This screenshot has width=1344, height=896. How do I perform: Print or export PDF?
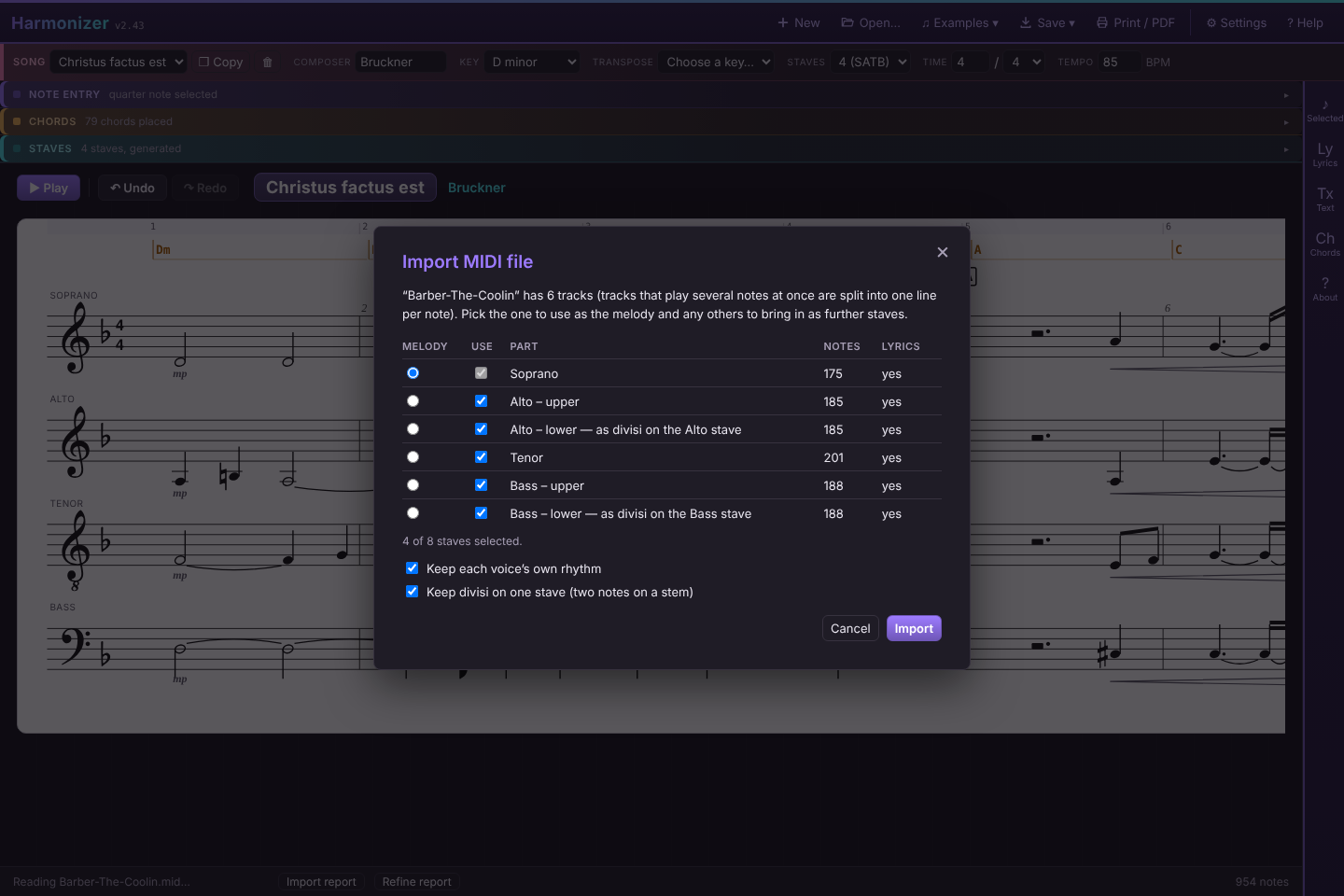[1135, 22]
